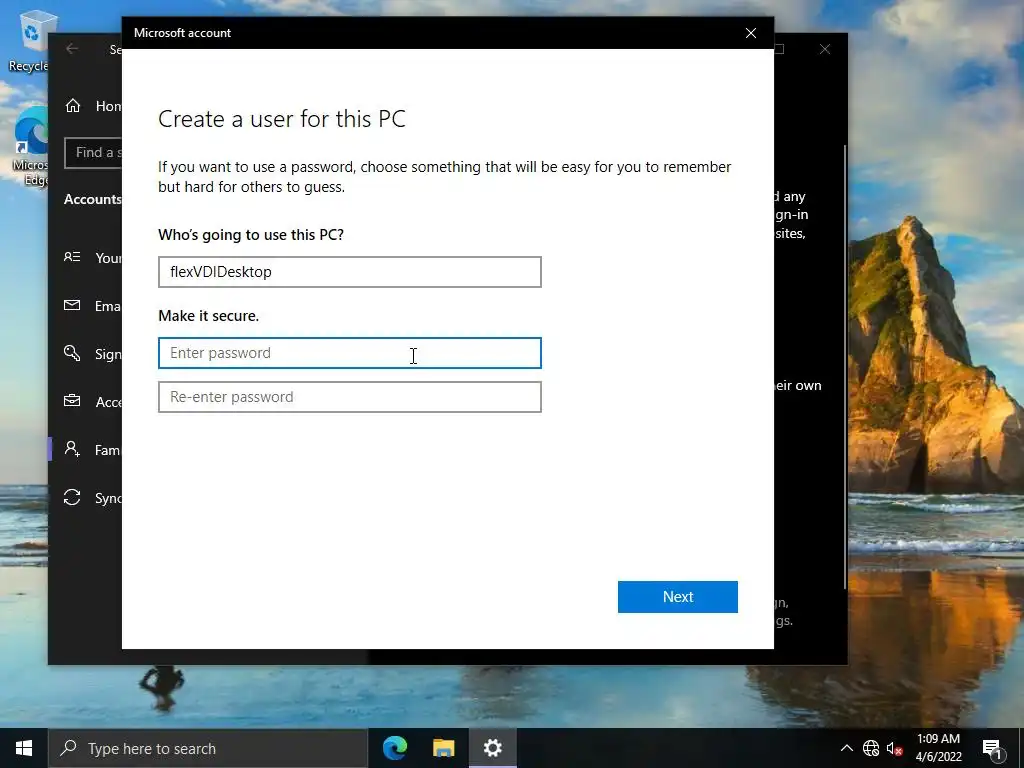Open the Sign-in options key icon
Screen dimensions: 1024x768
click(72, 353)
